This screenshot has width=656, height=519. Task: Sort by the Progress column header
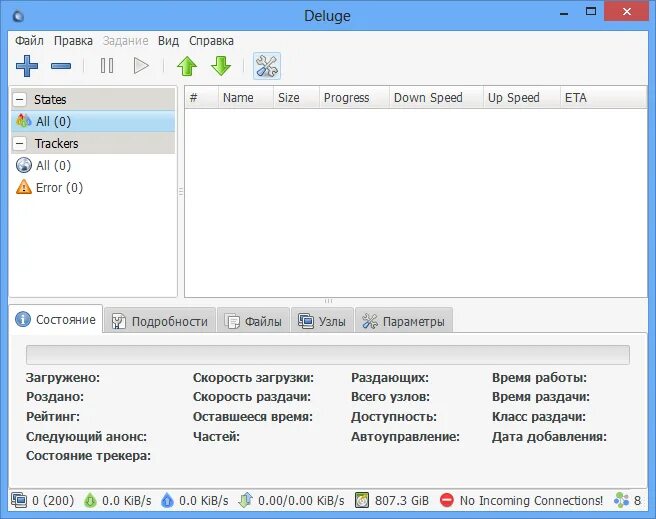(x=354, y=97)
